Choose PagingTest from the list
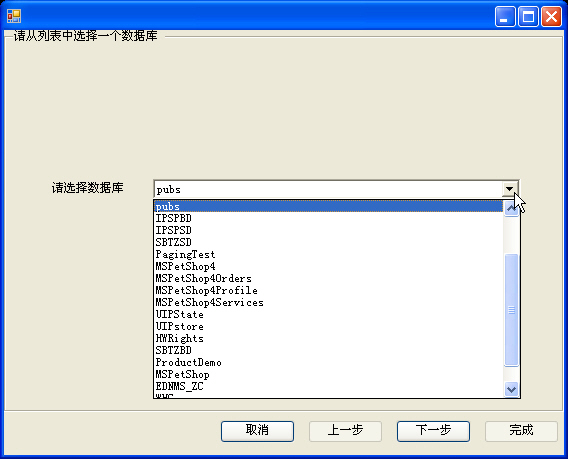 [x=329, y=254]
